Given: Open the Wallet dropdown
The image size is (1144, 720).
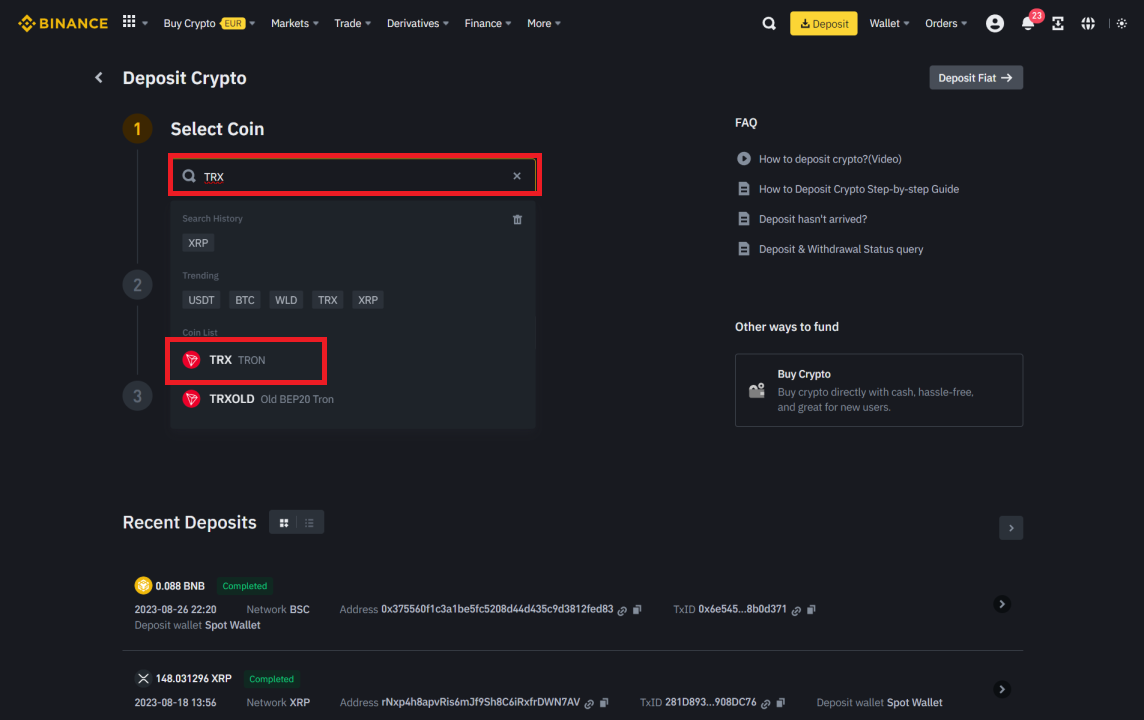Looking at the screenshot, I should [x=889, y=23].
